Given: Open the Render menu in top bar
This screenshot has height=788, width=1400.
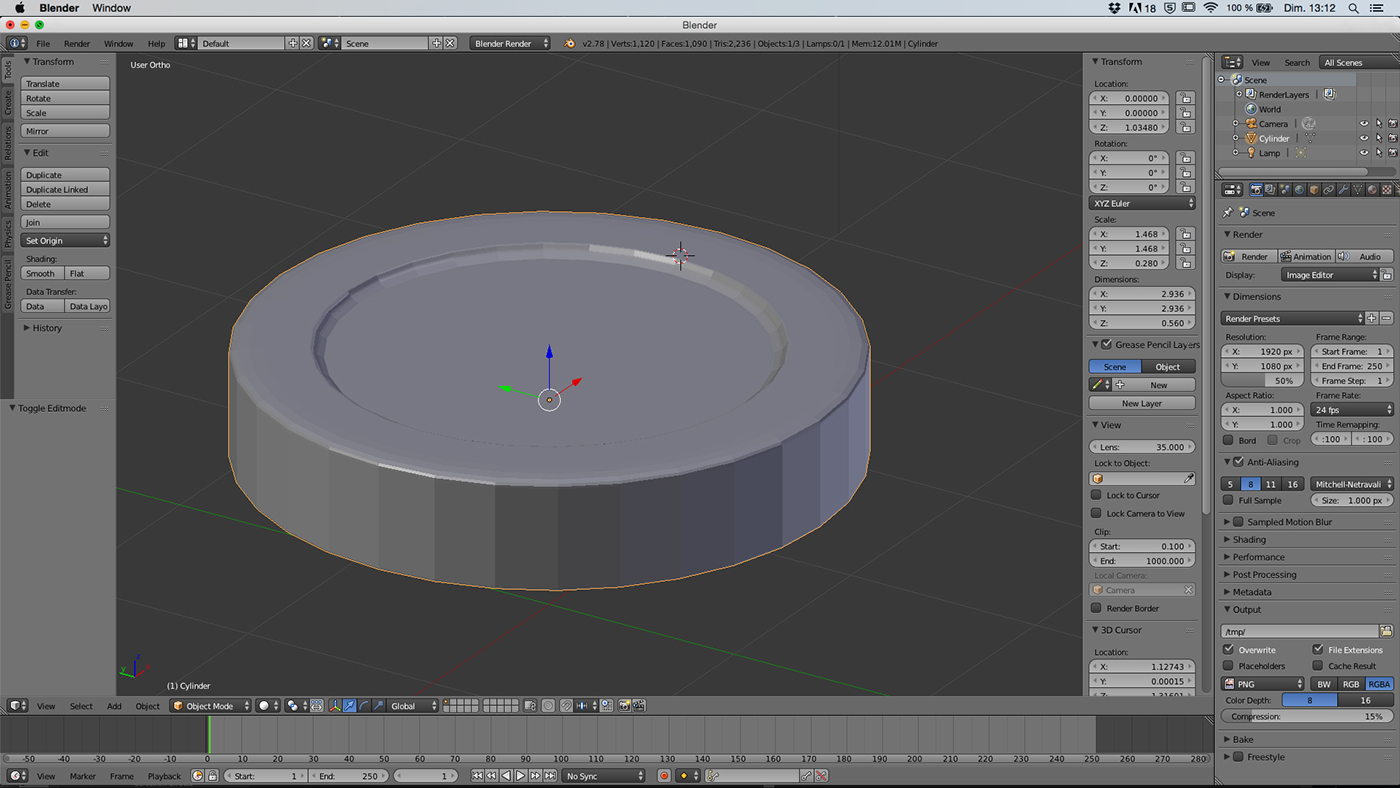Looking at the screenshot, I should coord(77,44).
